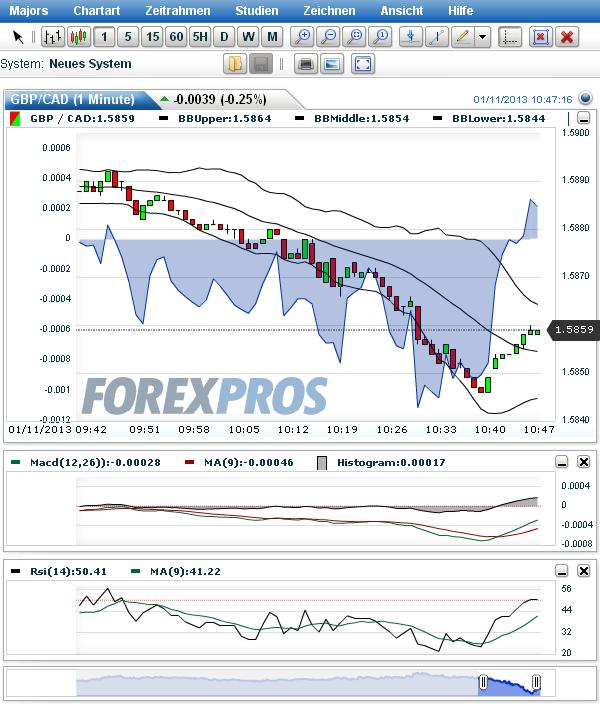
Task: Click the BBUpper:1.5864 legend entry
Action: tap(215, 118)
